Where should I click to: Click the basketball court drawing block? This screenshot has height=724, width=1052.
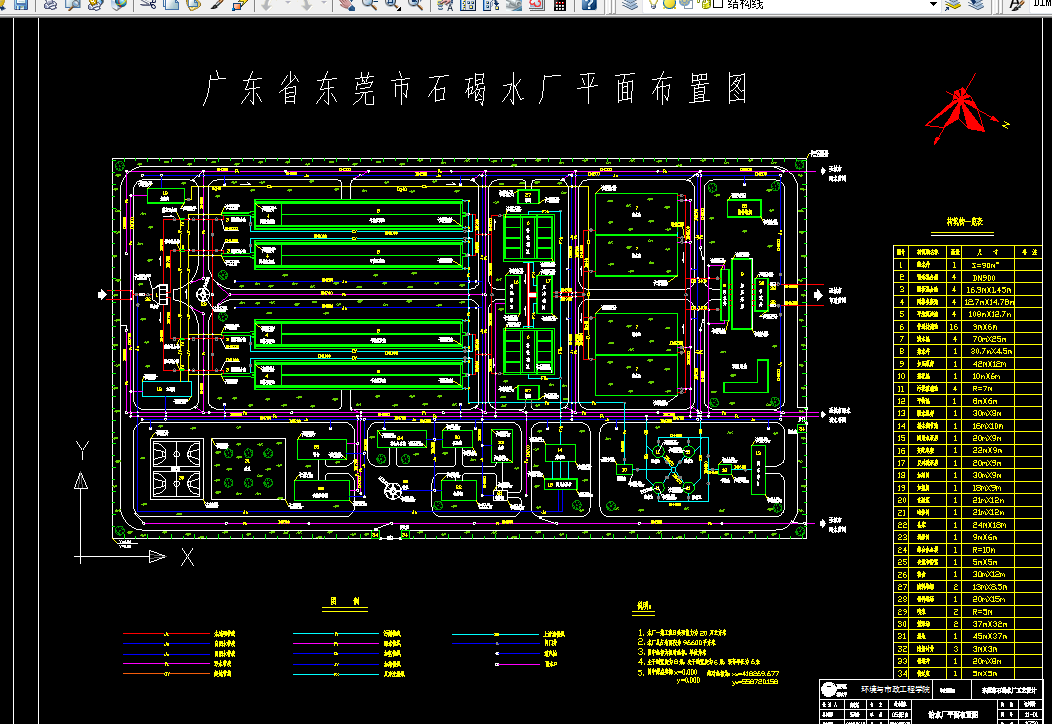(x=176, y=468)
